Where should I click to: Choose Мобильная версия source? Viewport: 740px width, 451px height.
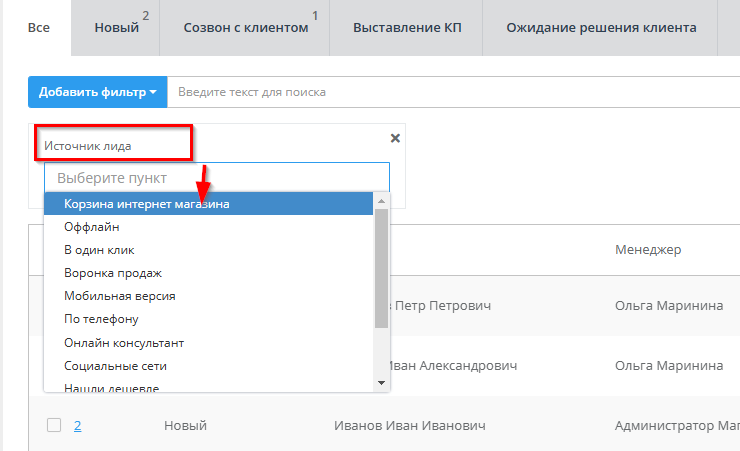[x=119, y=296]
